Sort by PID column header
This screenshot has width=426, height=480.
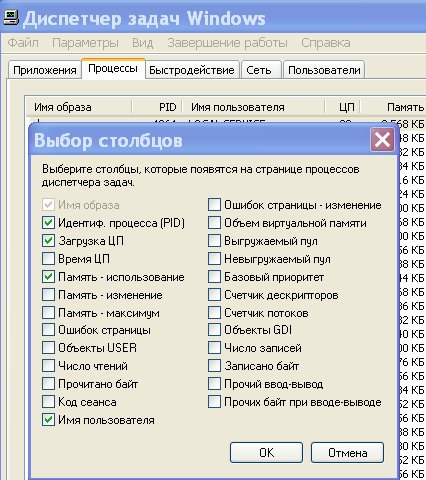pyautogui.click(x=157, y=107)
